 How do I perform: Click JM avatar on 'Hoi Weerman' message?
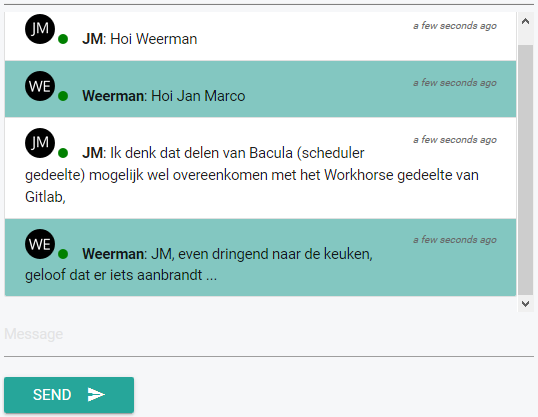[x=40, y=29]
